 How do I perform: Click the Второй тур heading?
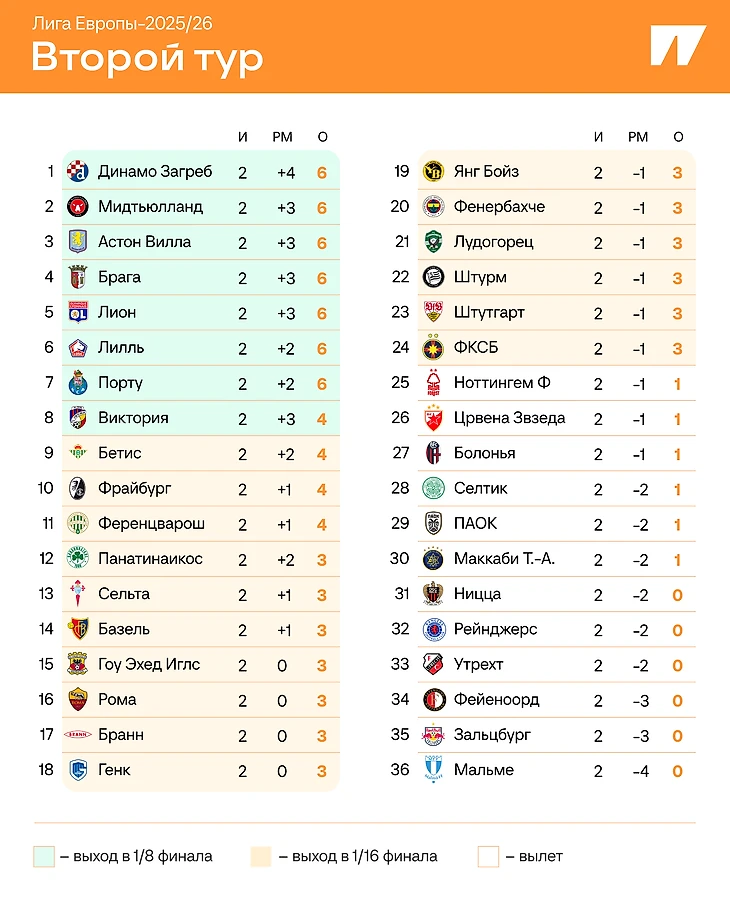point(147,58)
